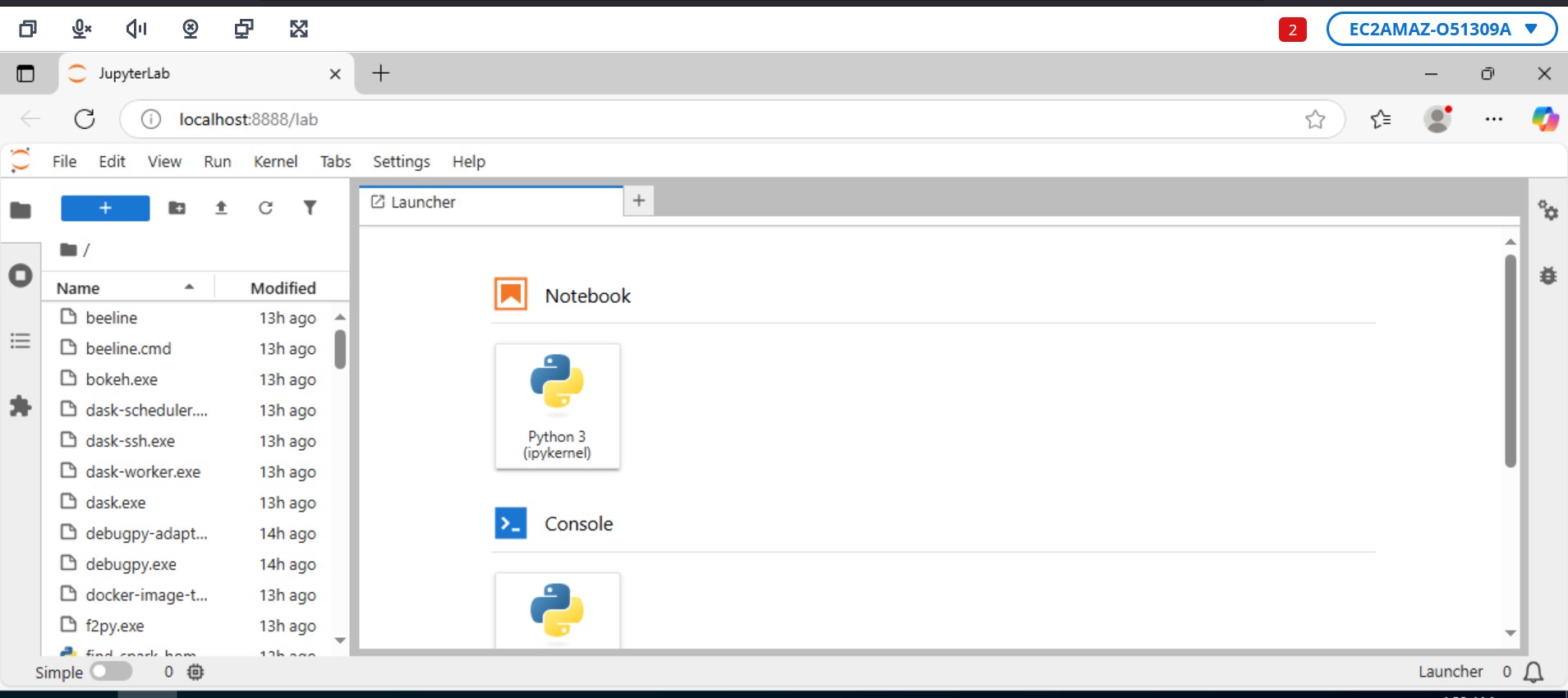Open new browser tab with plus

[x=380, y=73]
